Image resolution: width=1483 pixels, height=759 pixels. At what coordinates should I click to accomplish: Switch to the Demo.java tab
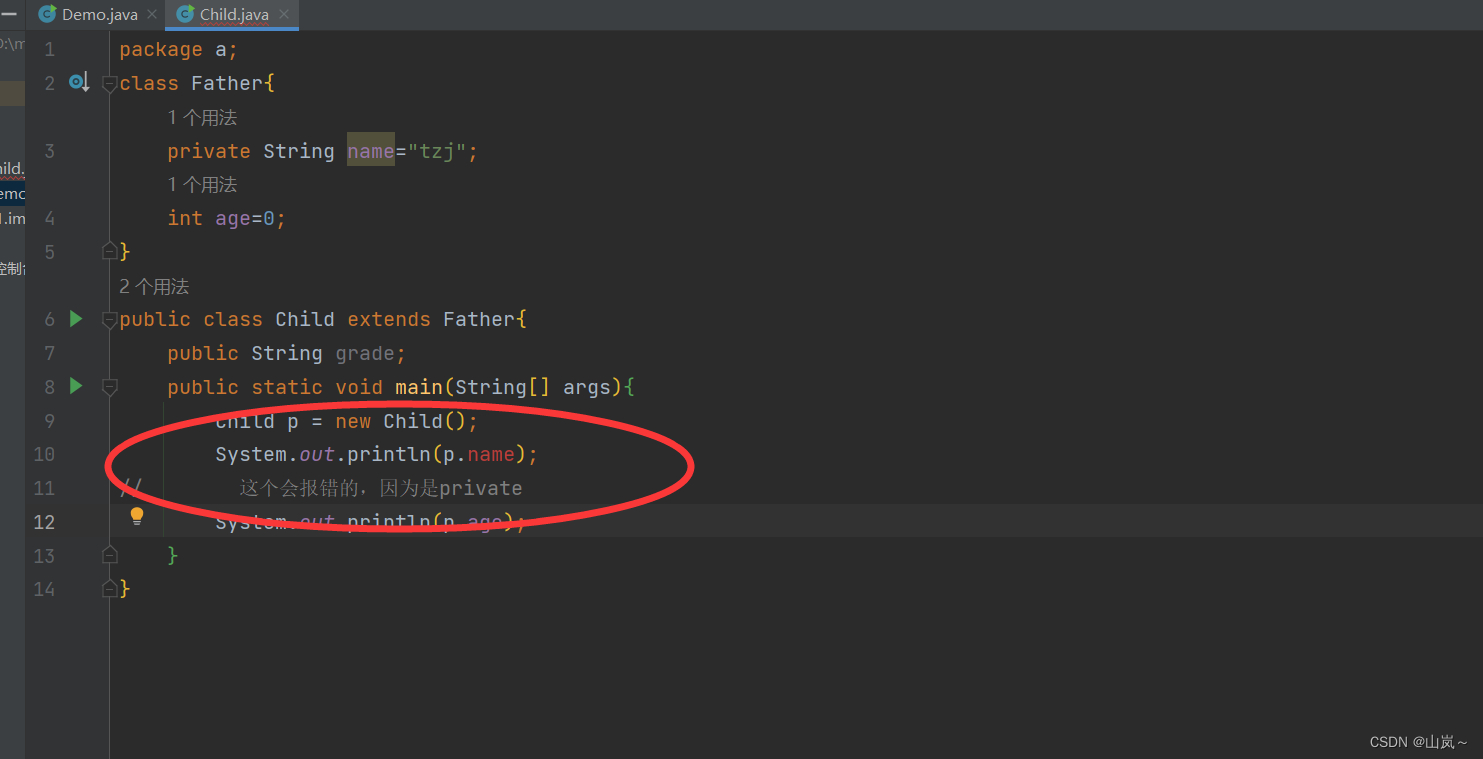pos(98,14)
